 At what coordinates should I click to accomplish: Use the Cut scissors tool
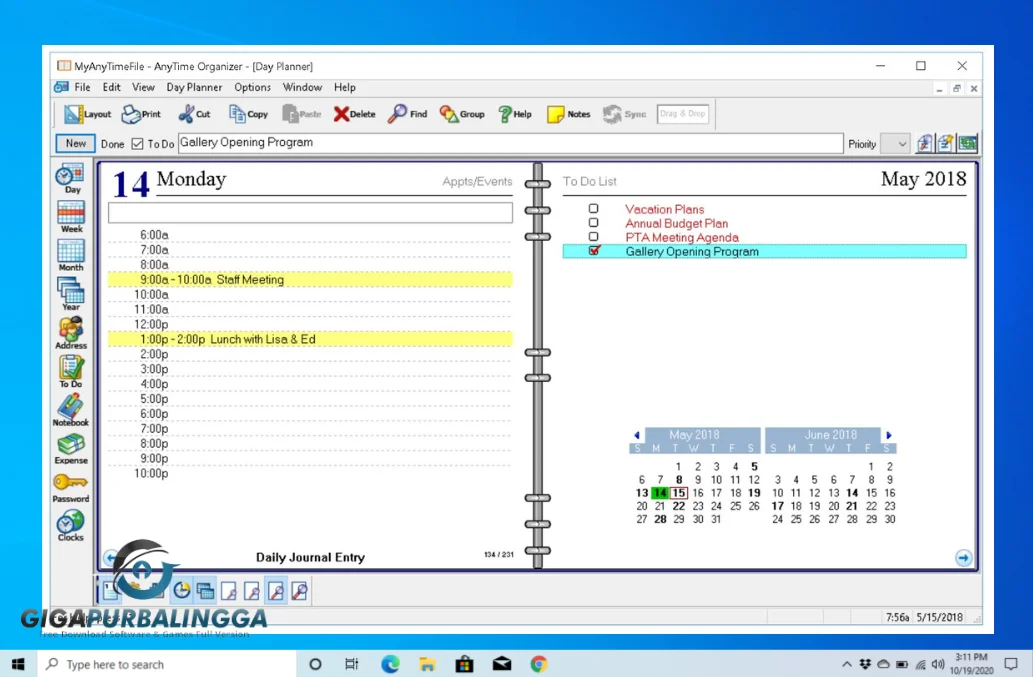[194, 114]
